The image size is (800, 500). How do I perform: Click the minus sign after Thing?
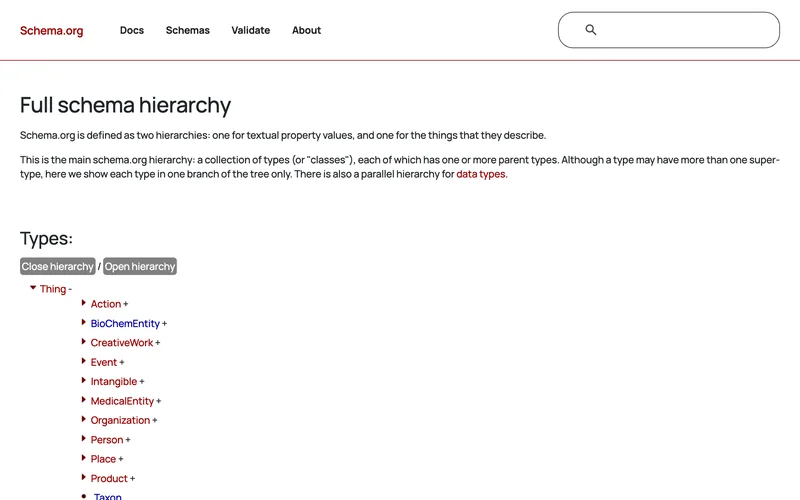coord(70,289)
